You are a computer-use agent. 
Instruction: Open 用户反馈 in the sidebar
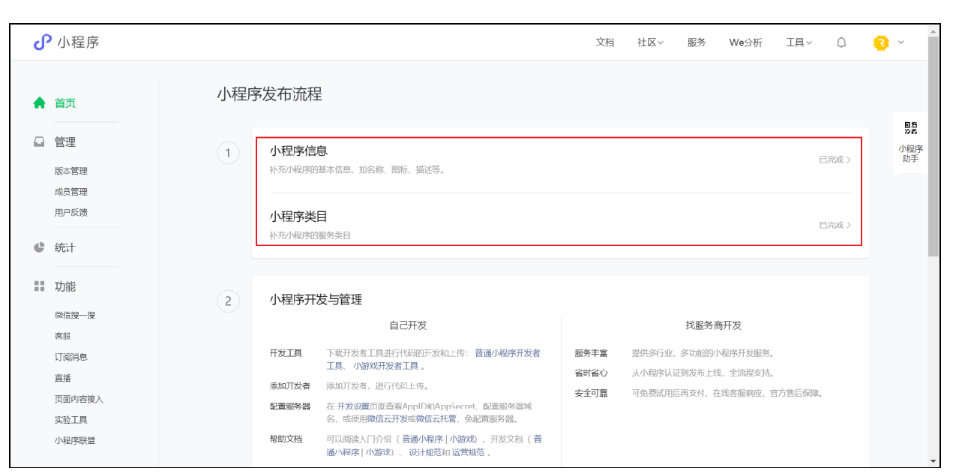click(x=71, y=212)
